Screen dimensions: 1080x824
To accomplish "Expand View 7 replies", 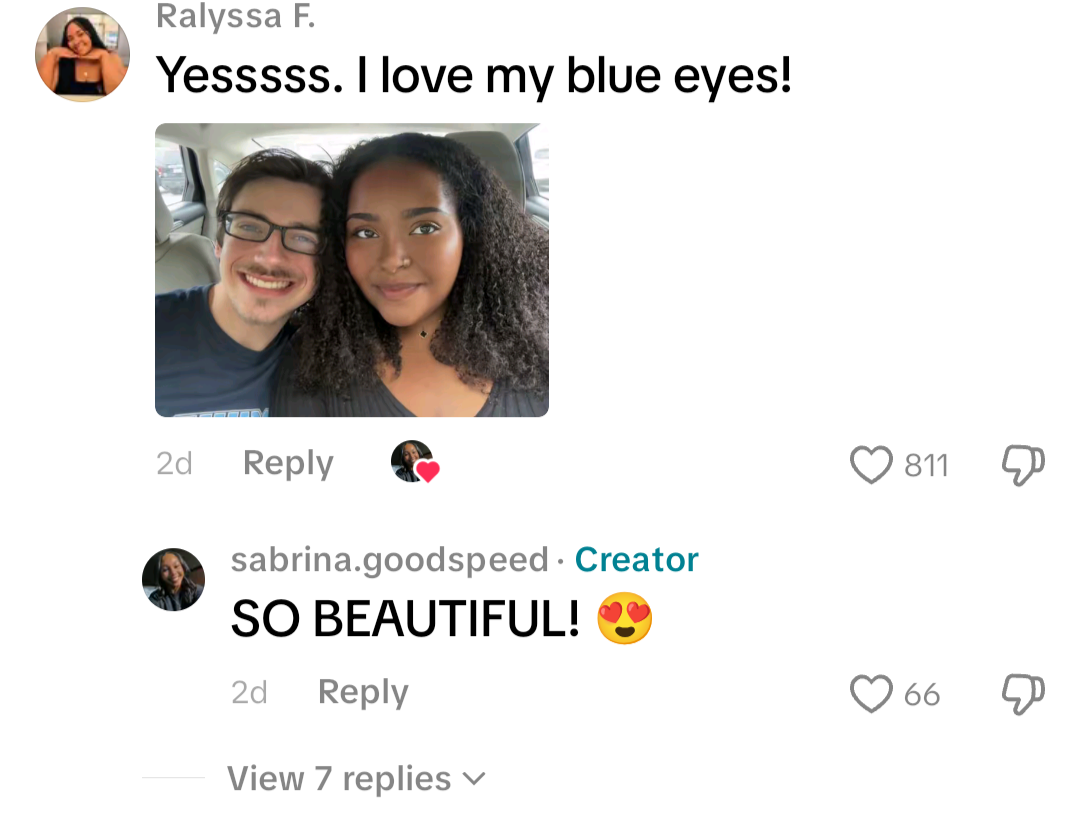I will [356, 779].
